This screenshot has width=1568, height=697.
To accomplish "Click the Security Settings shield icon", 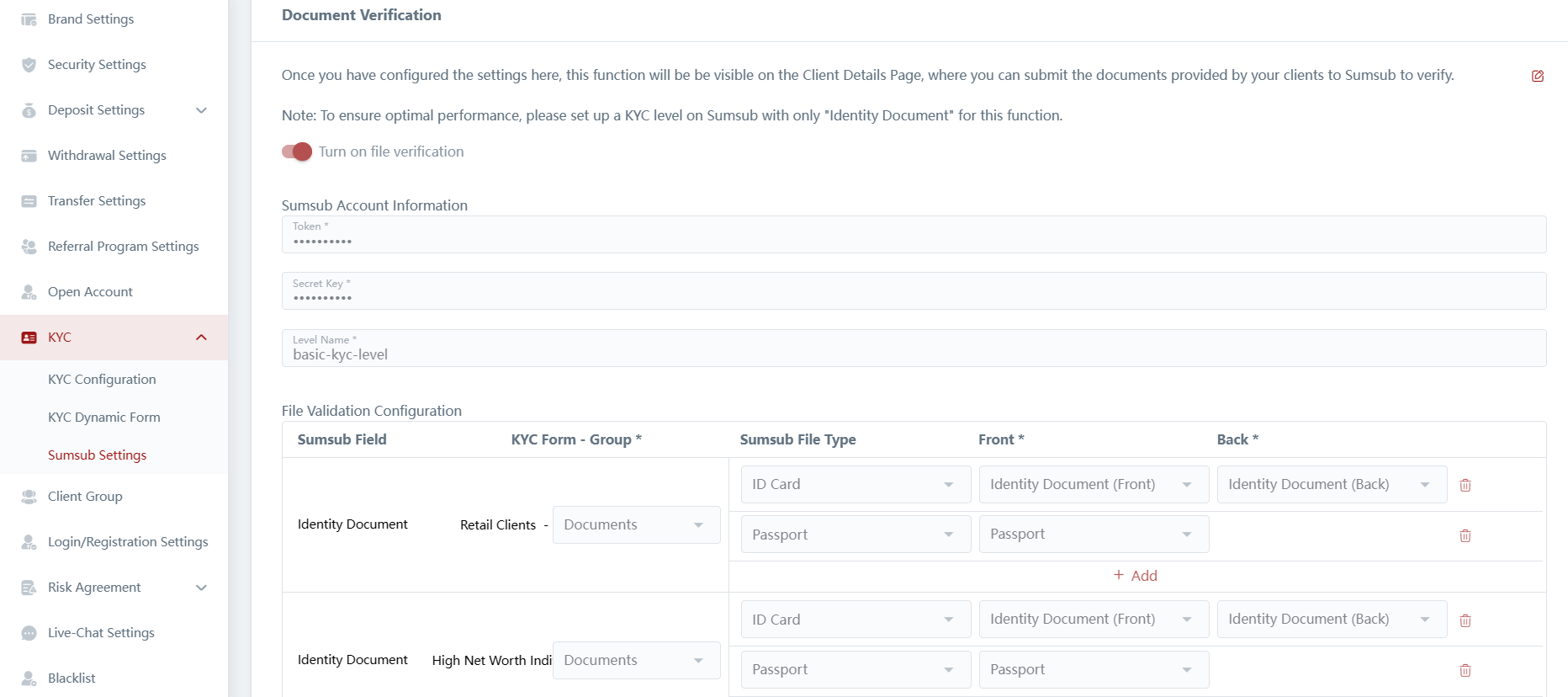I will tap(29, 65).
